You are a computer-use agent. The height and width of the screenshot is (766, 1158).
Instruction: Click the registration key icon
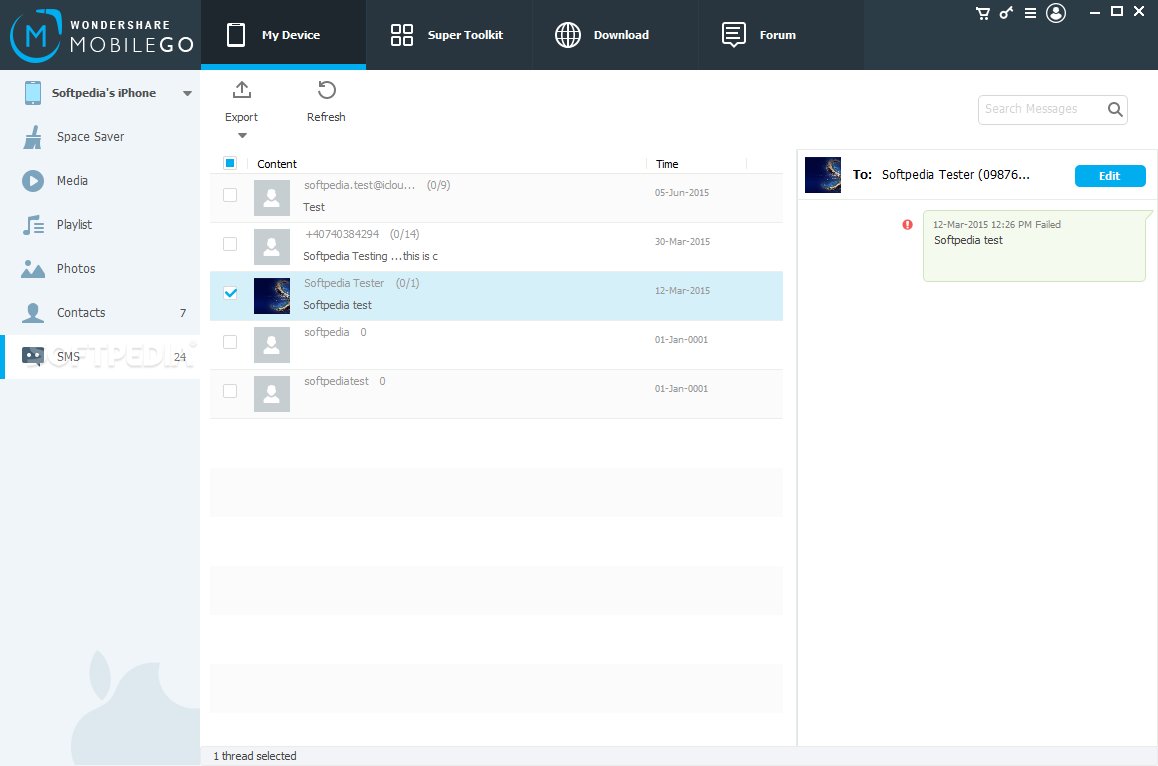[1006, 13]
